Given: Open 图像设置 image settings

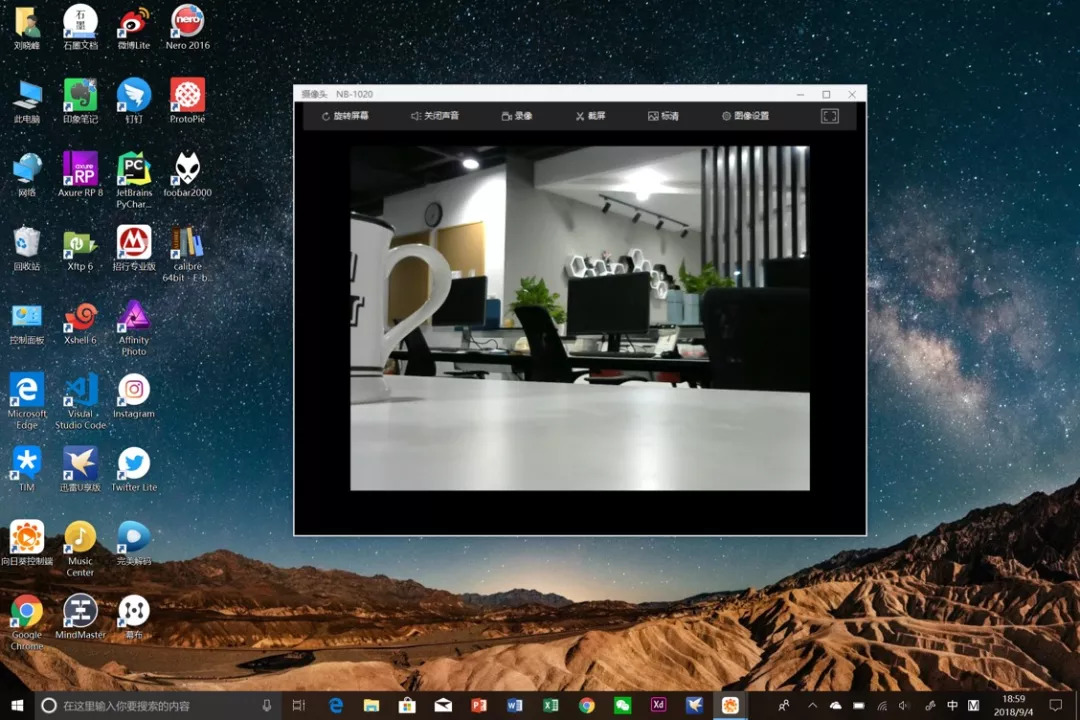Looking at the screenshot, I should click(746, 116).
